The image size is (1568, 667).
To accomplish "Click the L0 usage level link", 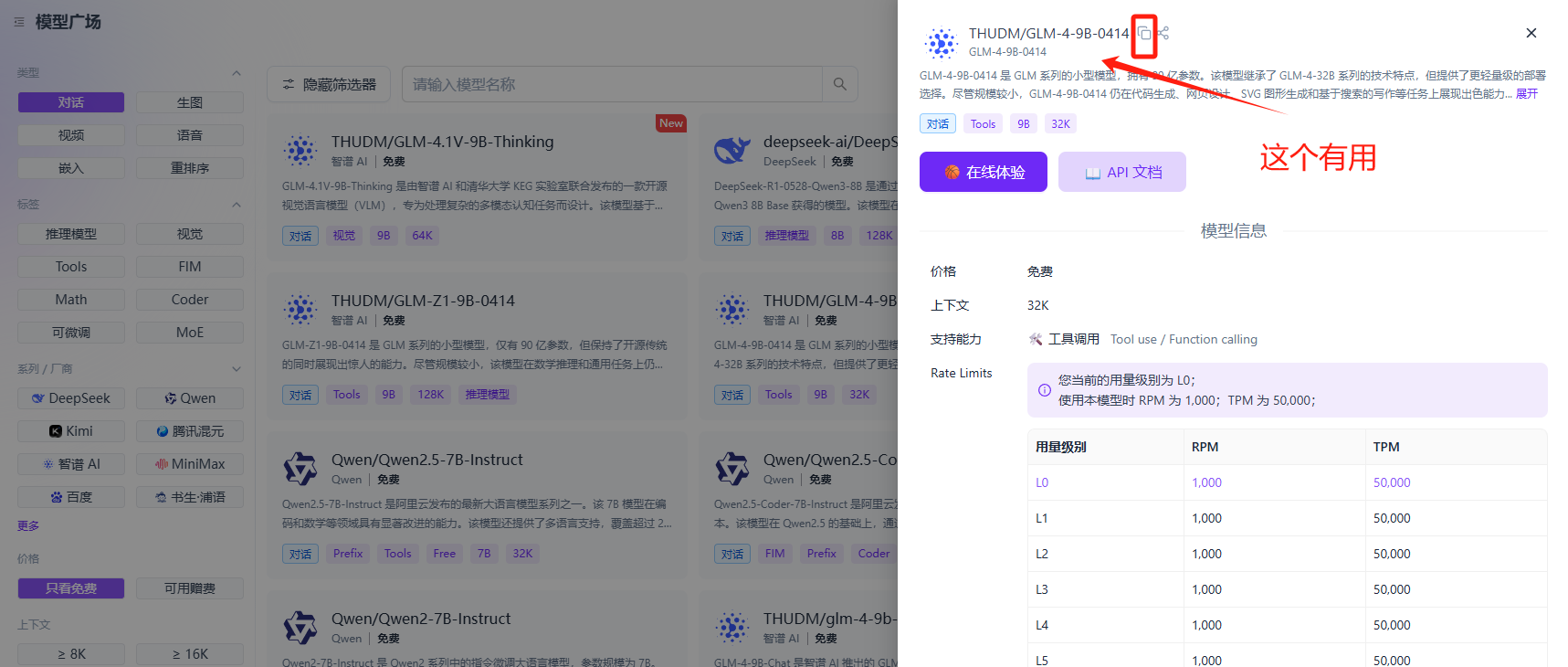I will tap(1042, 482).
